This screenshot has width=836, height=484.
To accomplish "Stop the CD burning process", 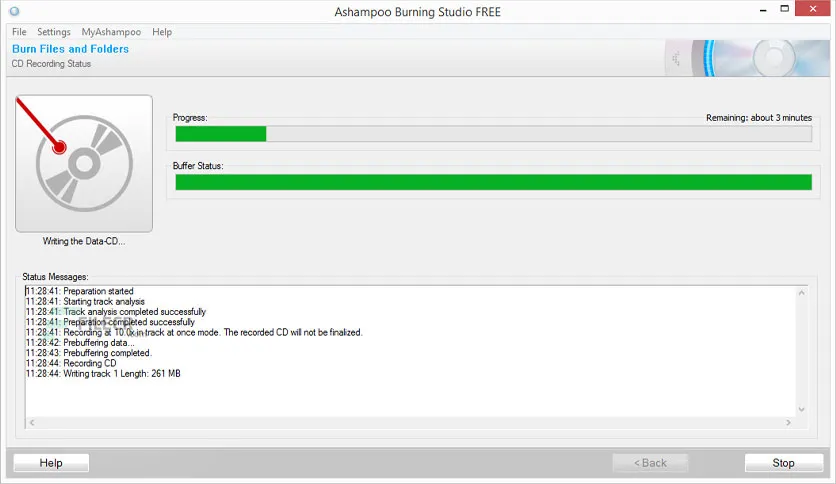I will (783, 463).
